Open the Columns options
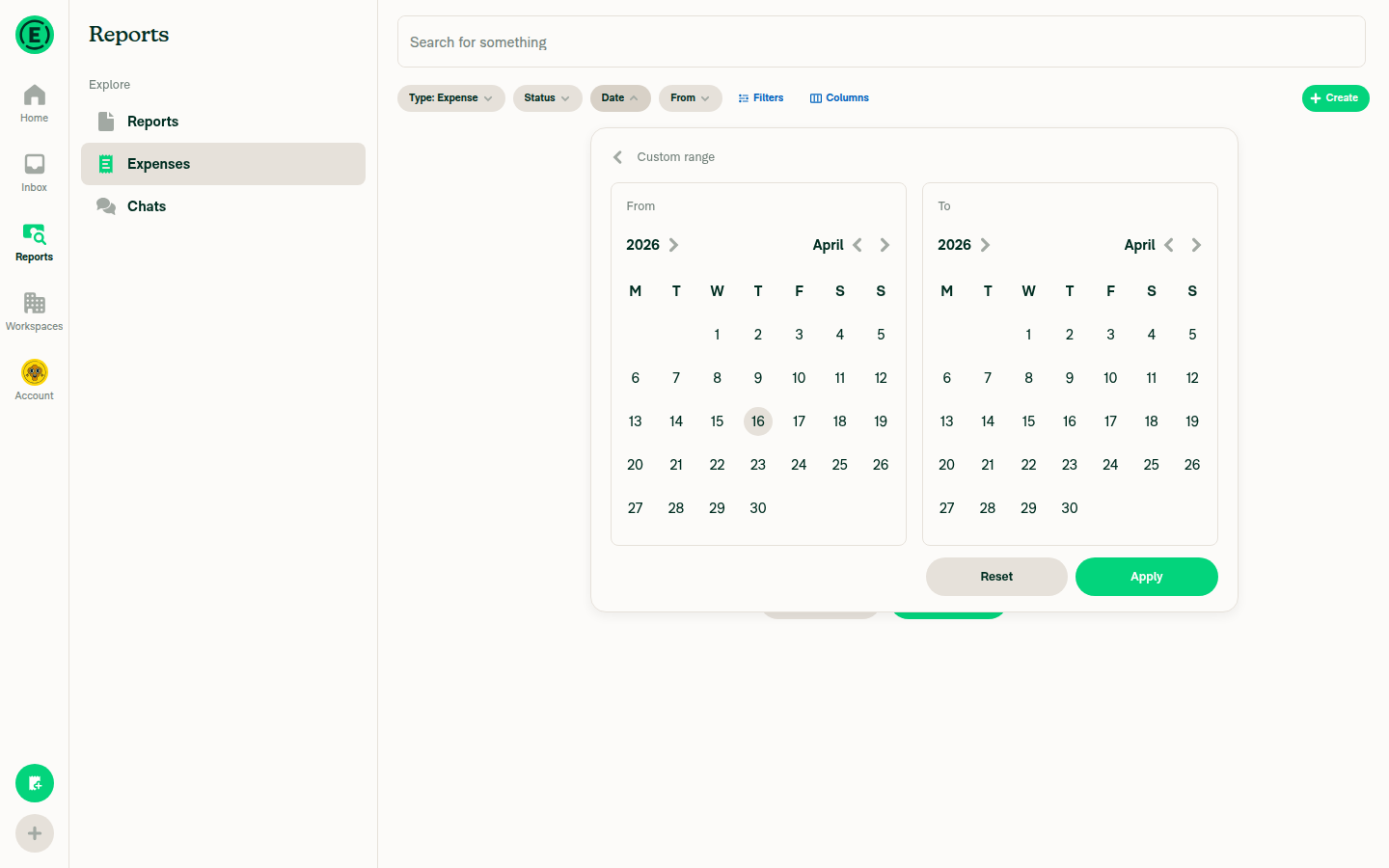 [x=838, y=97]
